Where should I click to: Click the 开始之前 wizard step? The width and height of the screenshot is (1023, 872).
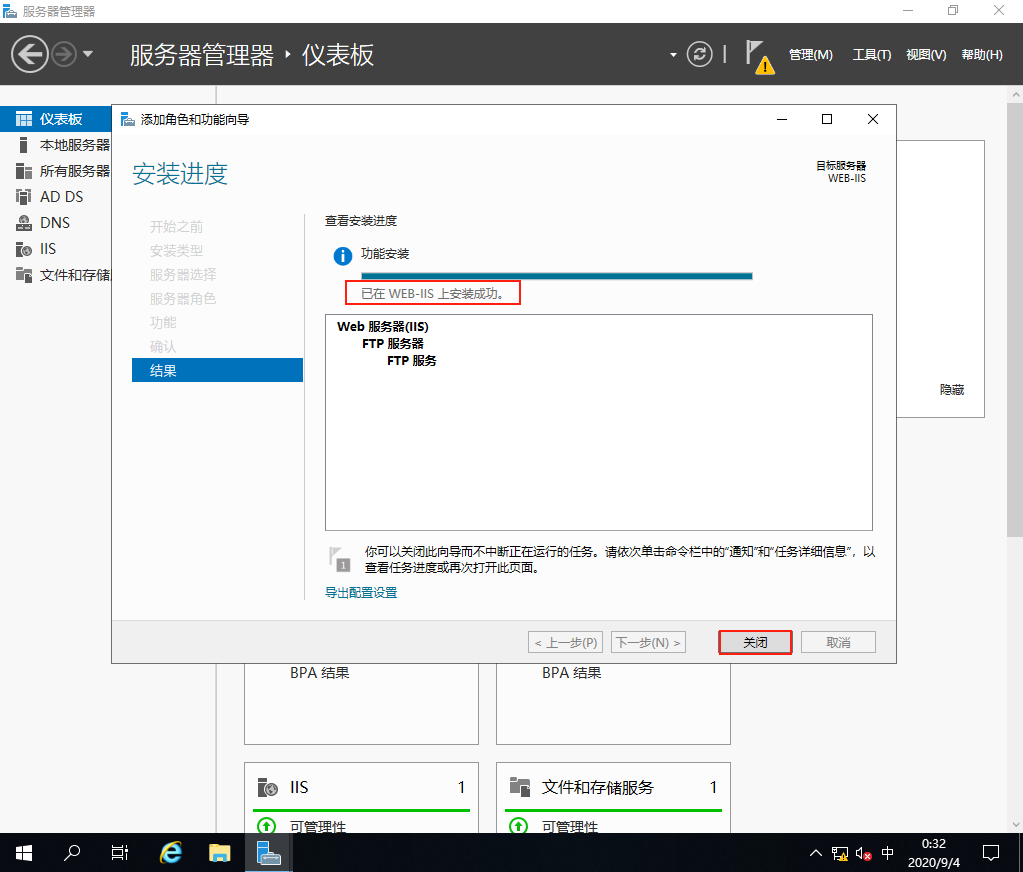click(x=176, y=226)
